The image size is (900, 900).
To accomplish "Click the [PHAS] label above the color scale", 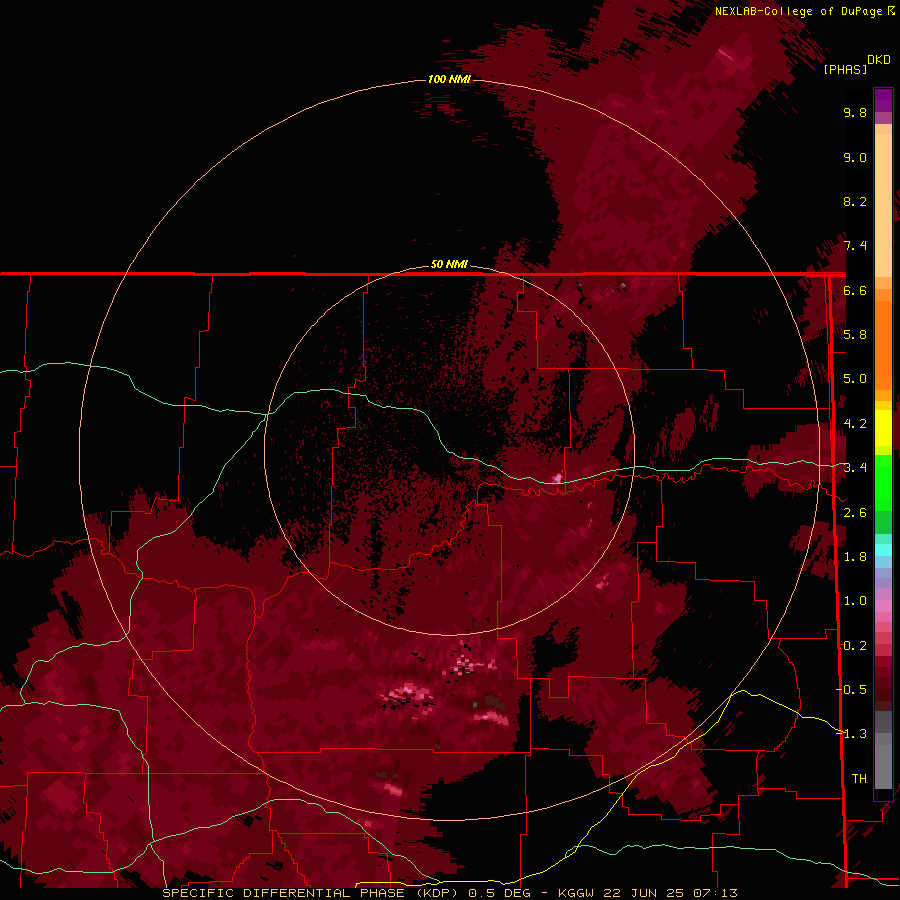I will click(845, 69).
